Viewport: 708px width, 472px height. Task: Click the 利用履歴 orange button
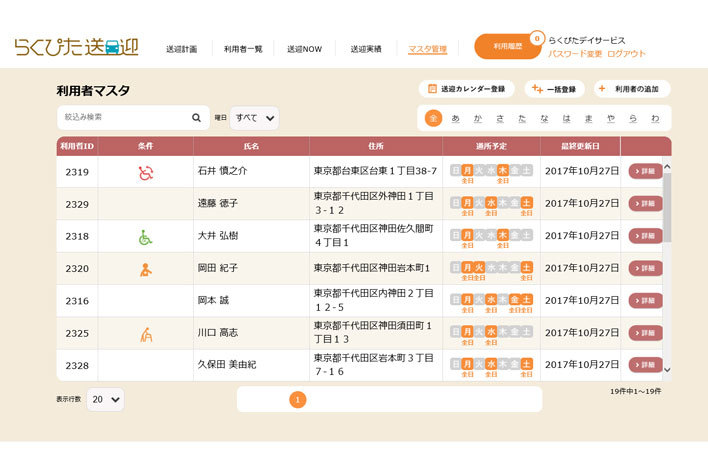click(508, 46)
